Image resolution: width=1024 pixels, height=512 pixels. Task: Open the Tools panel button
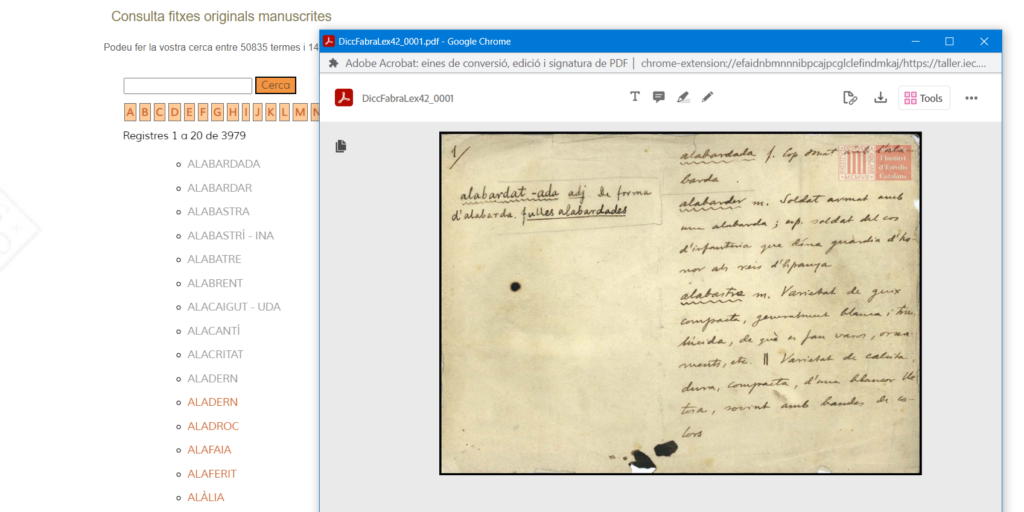pos(924,98)
